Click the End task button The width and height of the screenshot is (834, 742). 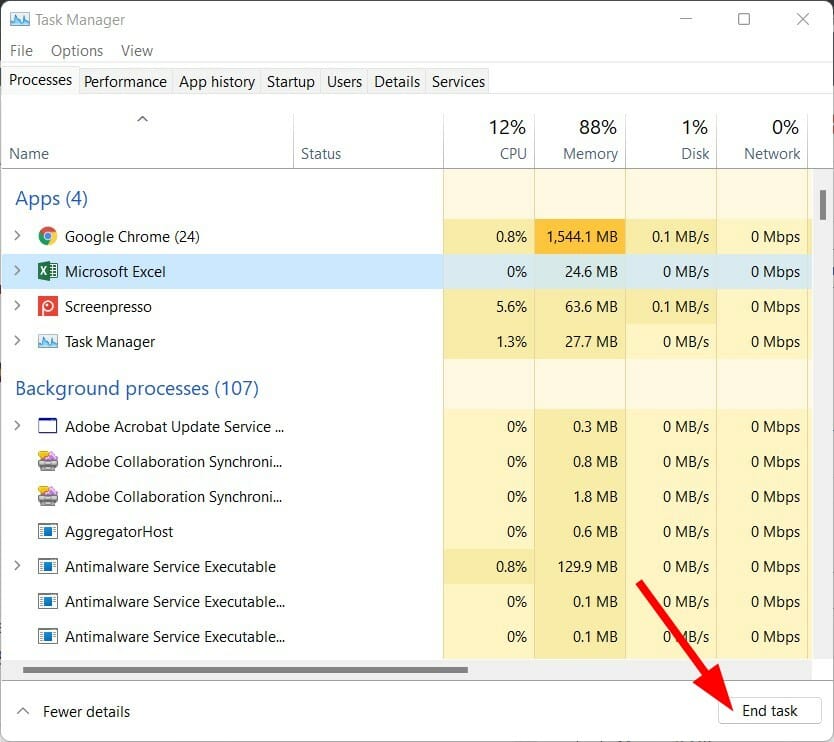770,711
